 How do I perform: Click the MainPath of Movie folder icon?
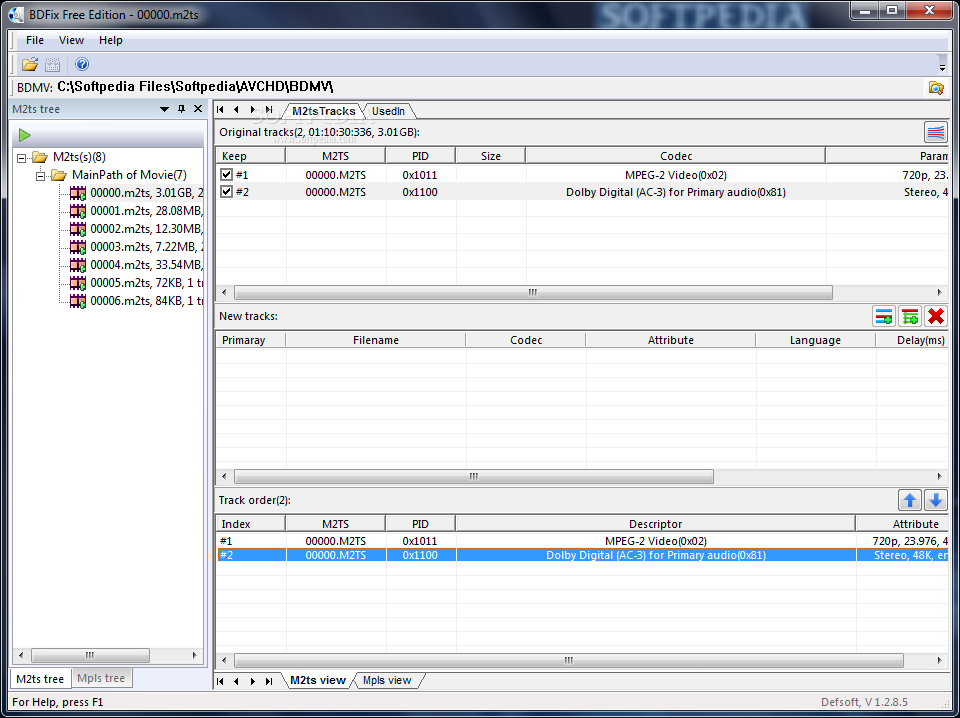point(59,176)
